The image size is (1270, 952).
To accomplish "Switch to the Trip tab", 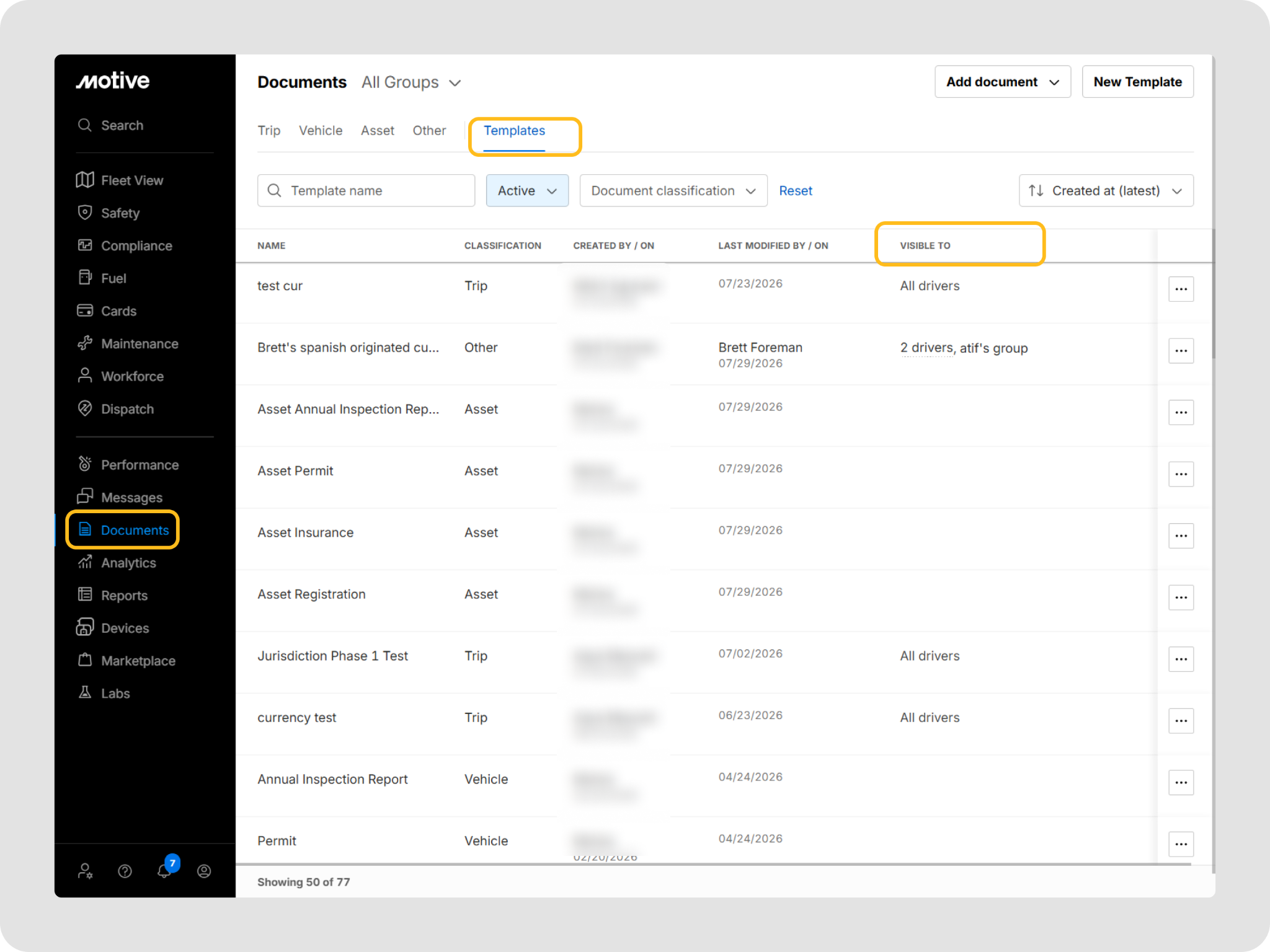I will point(269,131).
